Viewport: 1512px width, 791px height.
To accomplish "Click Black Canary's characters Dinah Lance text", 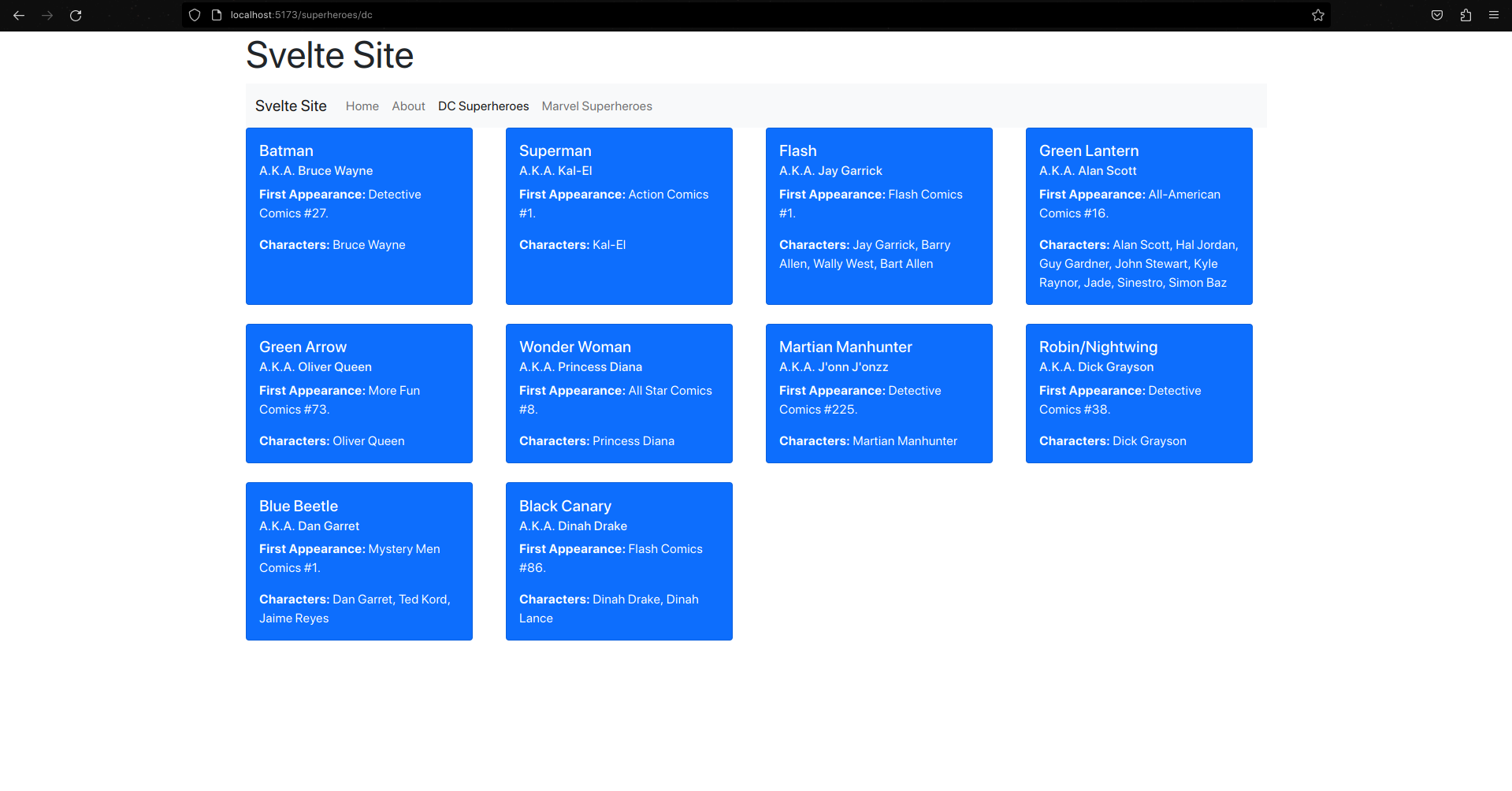I will [609, 608].
